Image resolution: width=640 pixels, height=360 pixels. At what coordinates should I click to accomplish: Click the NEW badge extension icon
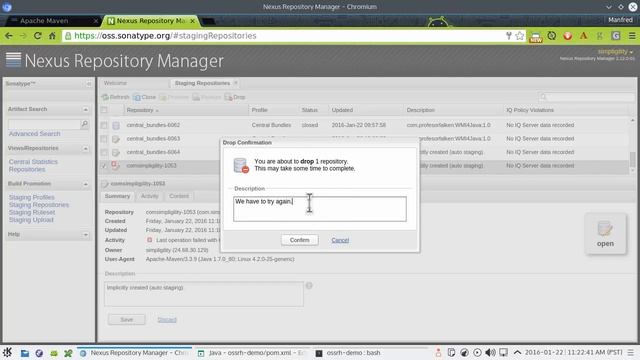(536, 37)
